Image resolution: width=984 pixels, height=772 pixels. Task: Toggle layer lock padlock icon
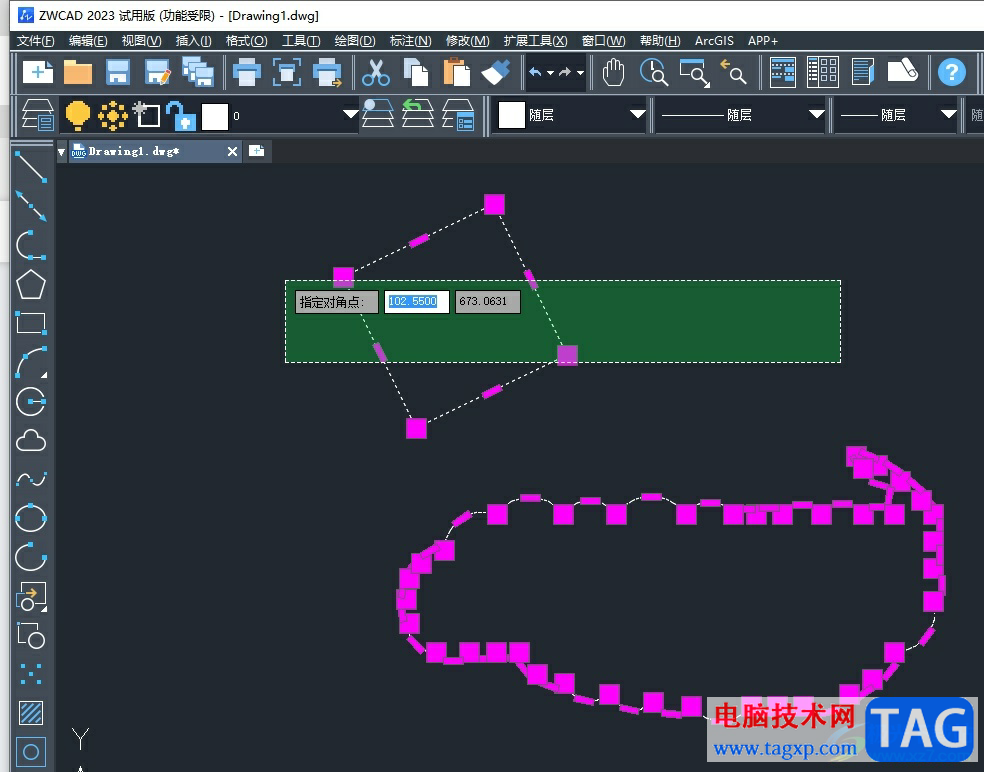coord(181,115)
